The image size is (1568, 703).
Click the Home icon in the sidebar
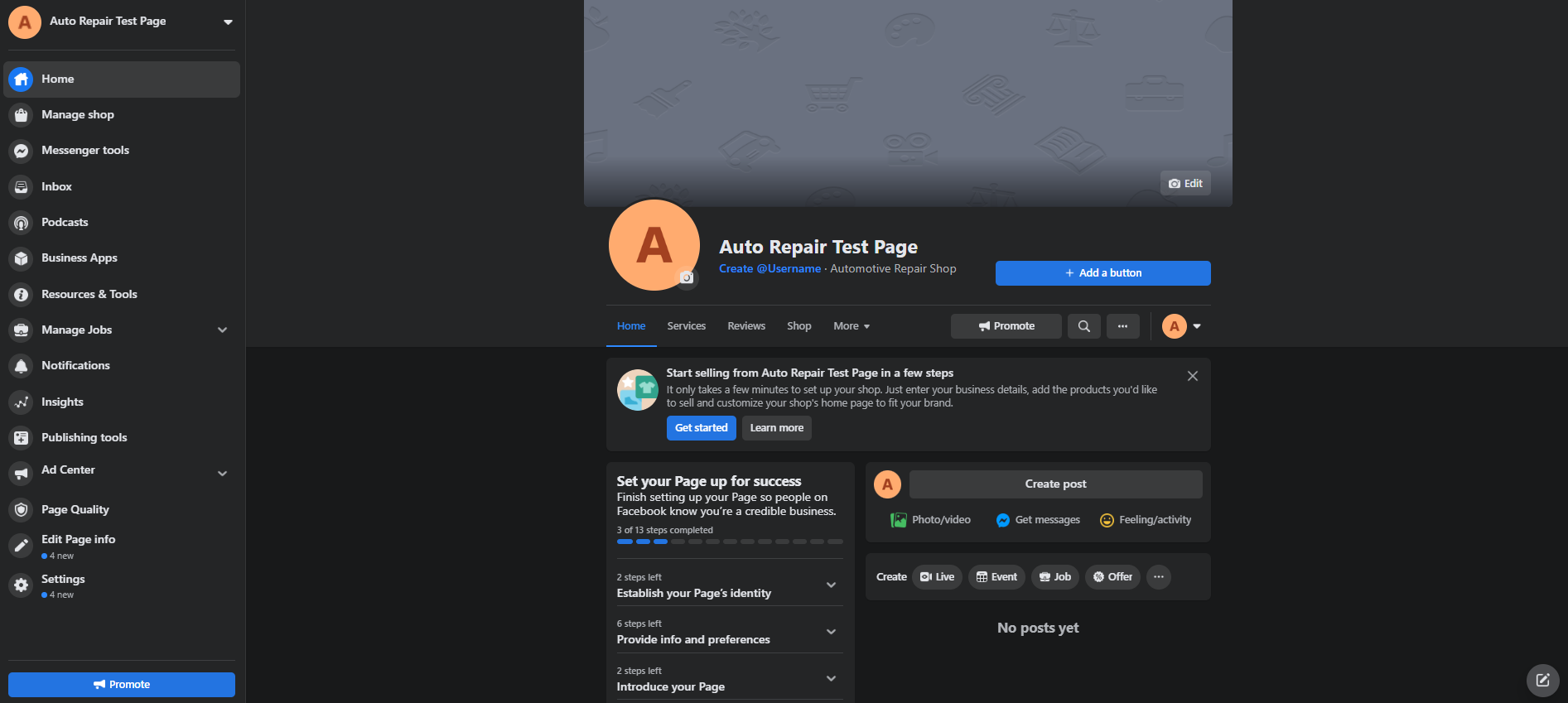pos(22,79)
